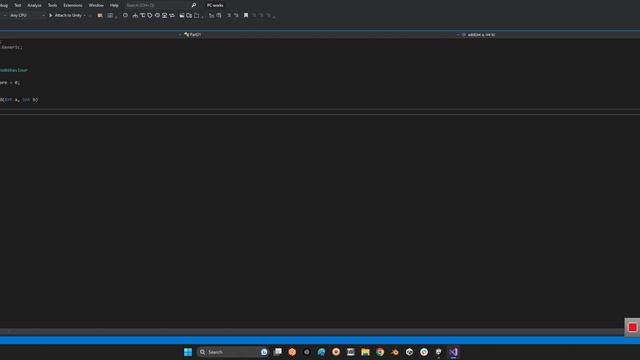640x360 pixels.
Task: Open the Windows Start menu
Action: click(188, 352)
